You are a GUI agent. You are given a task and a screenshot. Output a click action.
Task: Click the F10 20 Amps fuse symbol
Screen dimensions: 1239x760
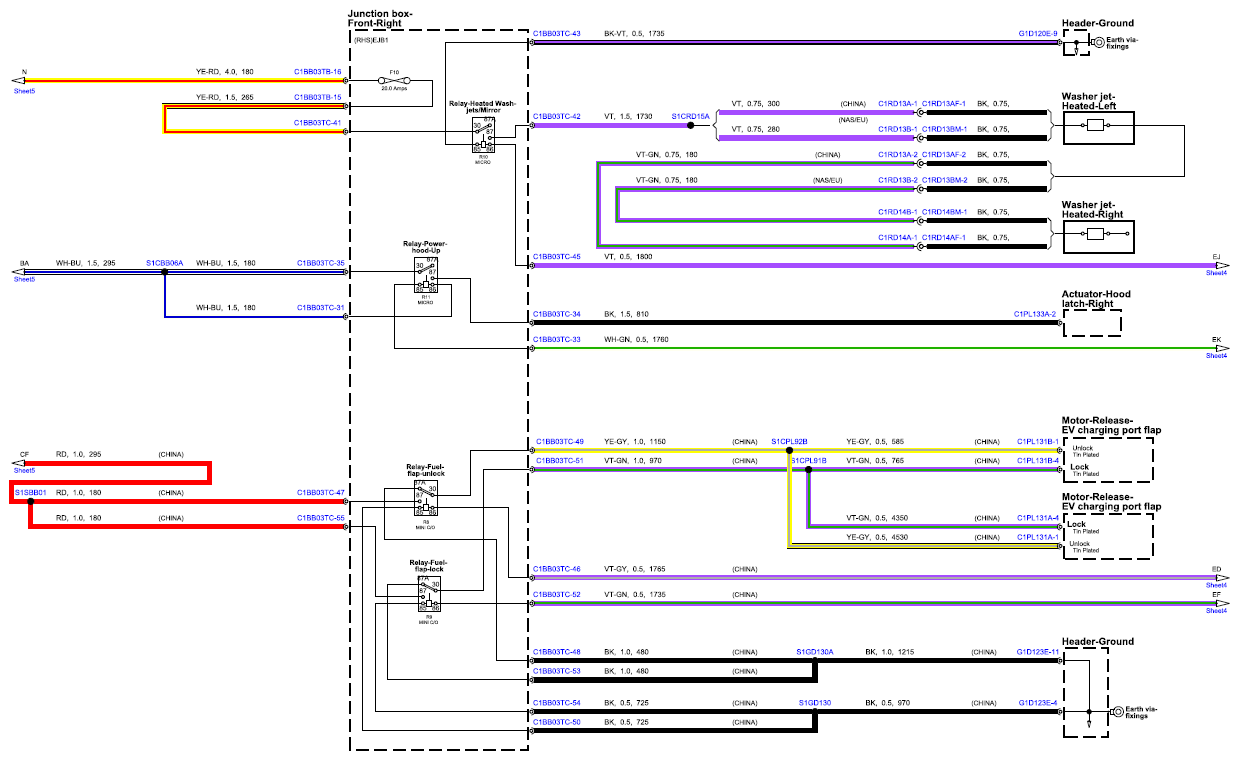[393, 80]
